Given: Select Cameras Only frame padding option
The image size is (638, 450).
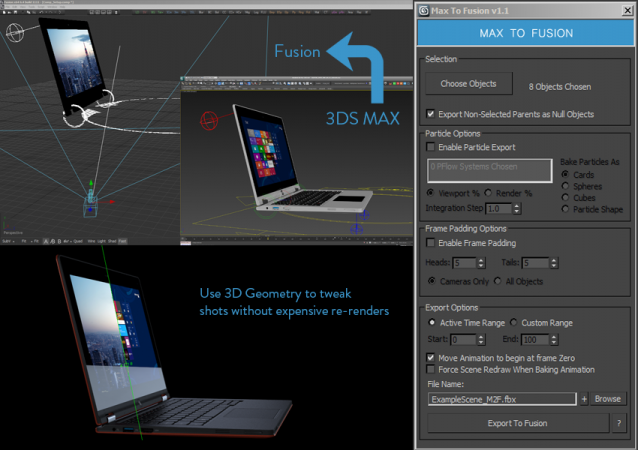Looking at the screenshot, I should coord(432,281).
